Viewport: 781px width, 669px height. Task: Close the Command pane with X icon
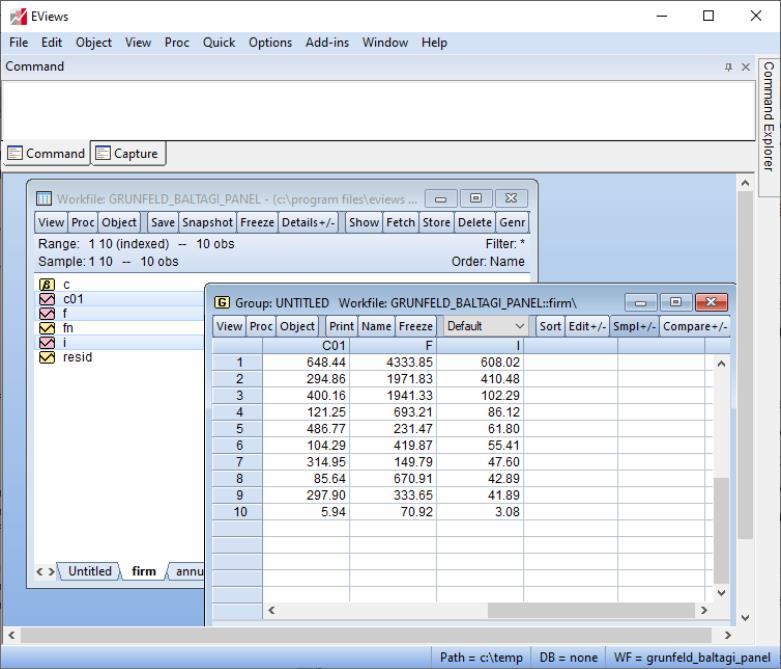pyautogui.click(x=744, y=67)
